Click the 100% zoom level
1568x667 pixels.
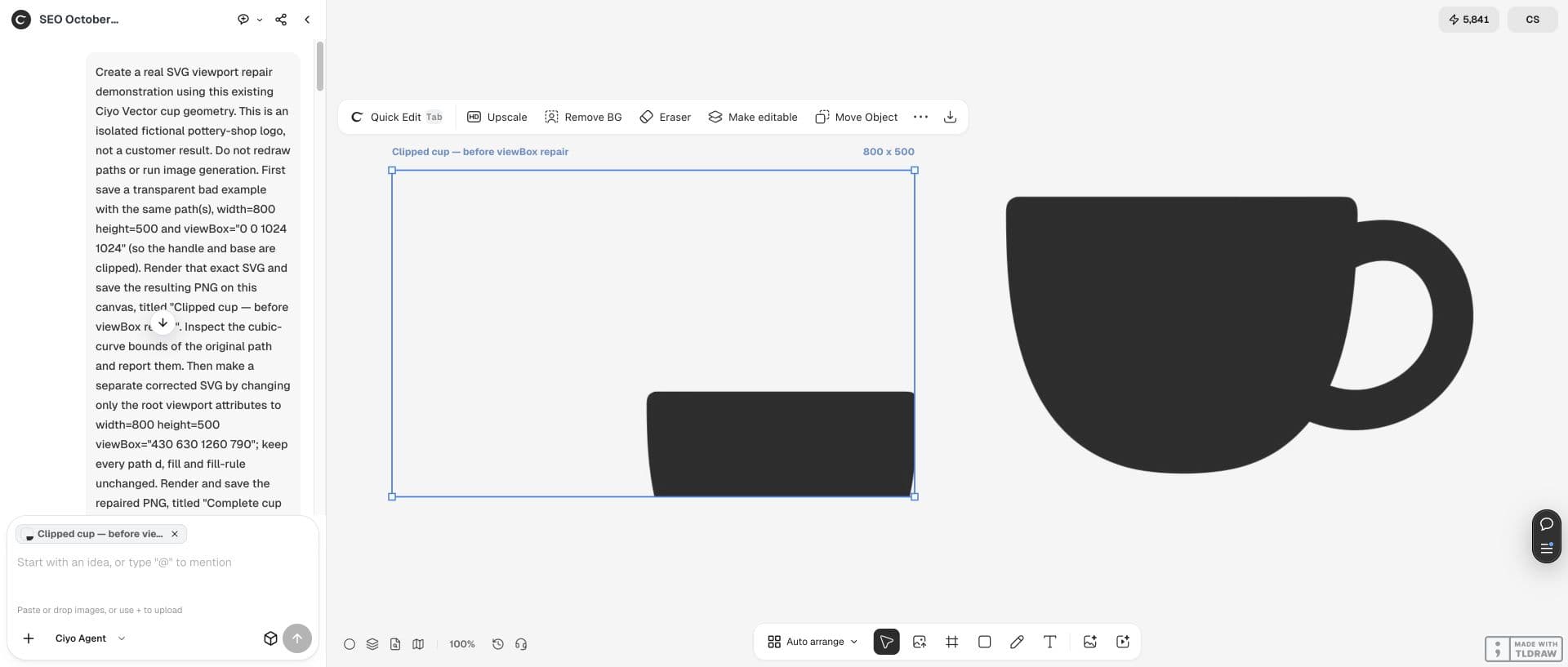coord(462,644)
